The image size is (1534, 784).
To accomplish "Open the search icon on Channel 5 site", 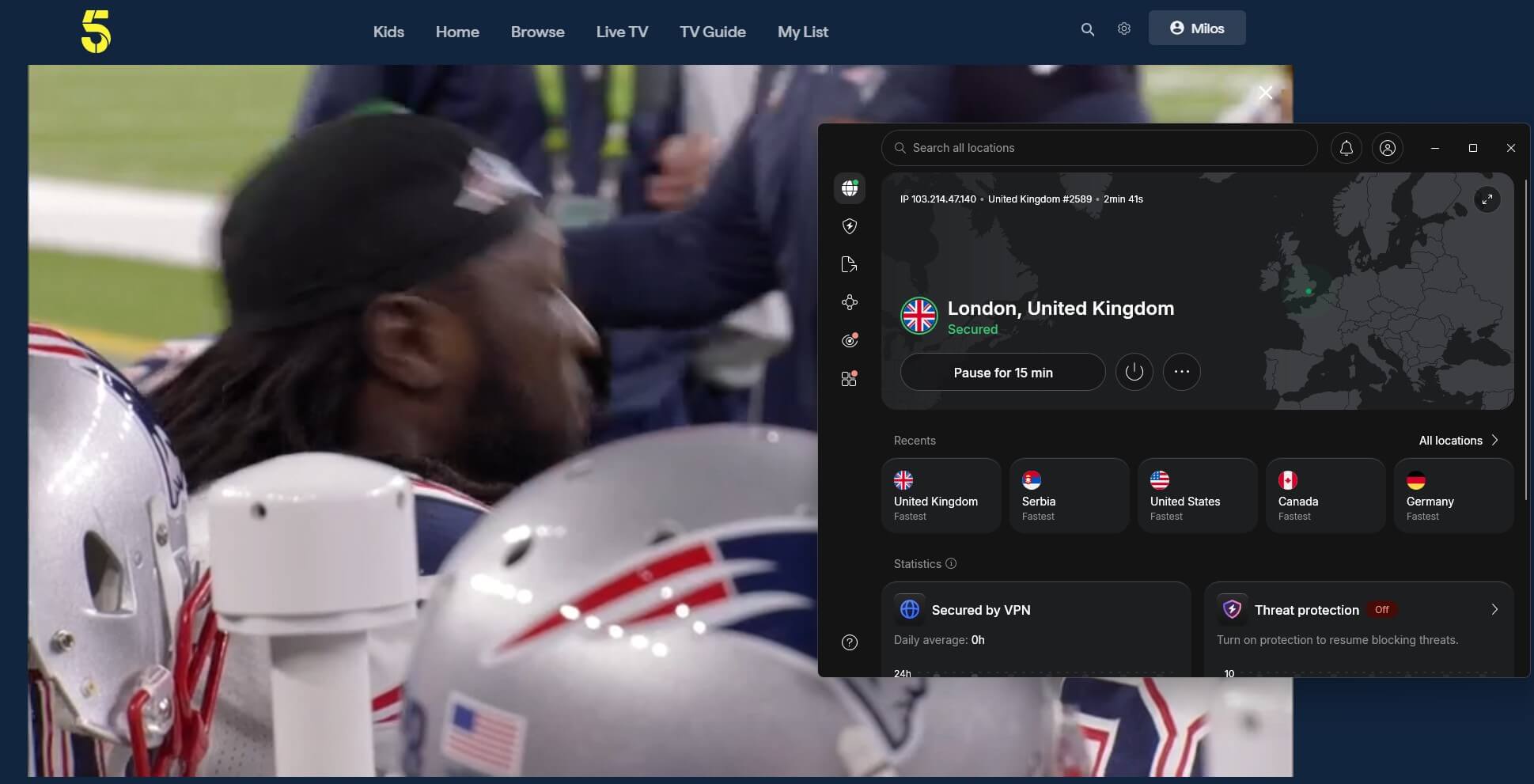I will pyautogui.click(x=1088, y=29).
